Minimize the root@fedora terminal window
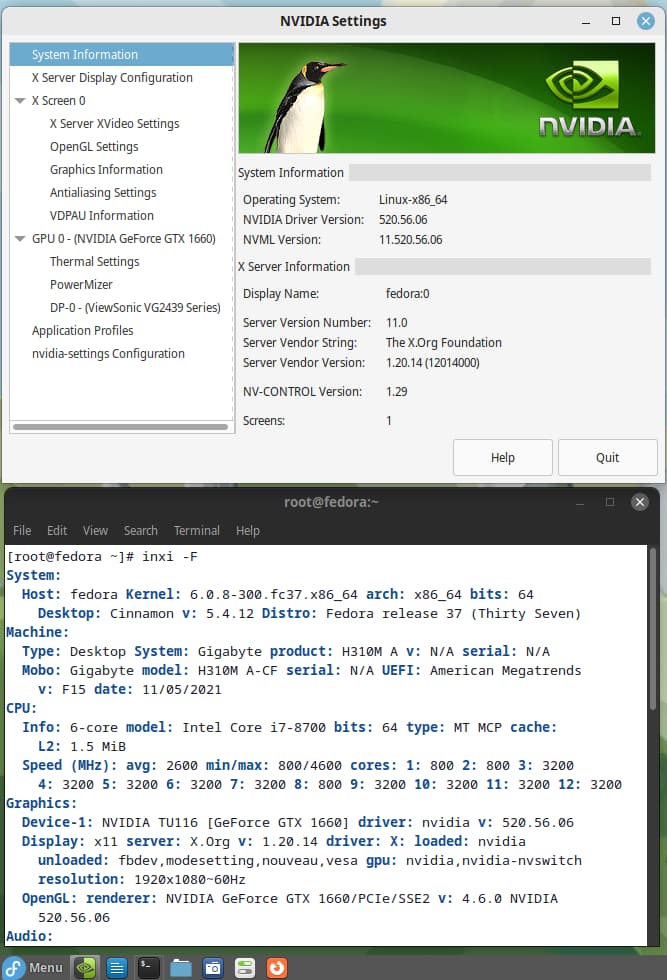The height and width of the screenshot is (980, 667). [x=580, y=502]
